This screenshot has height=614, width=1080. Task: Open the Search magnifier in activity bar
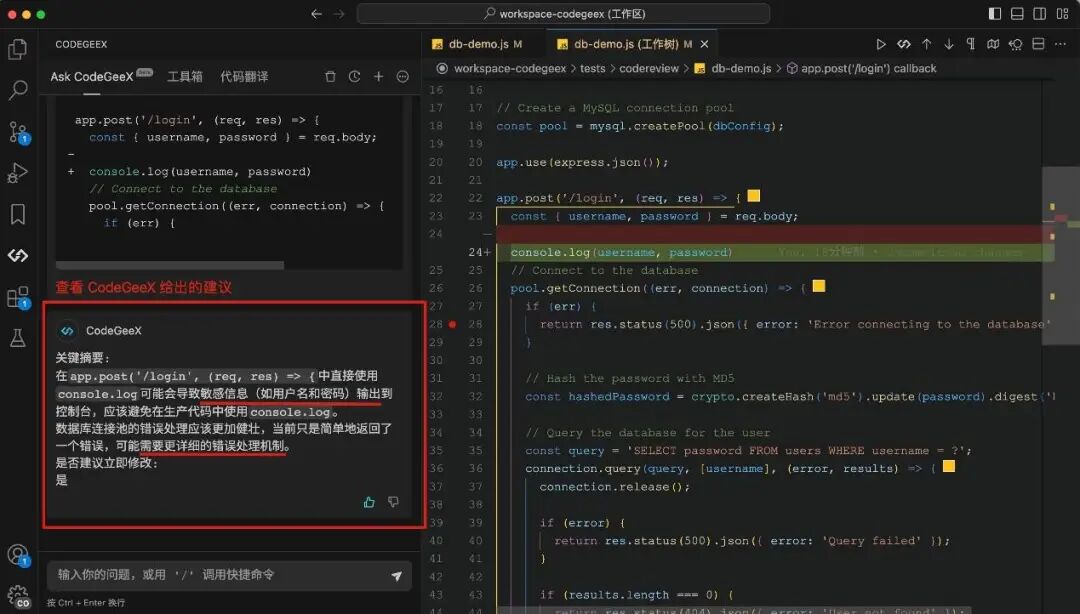point(18,90)
